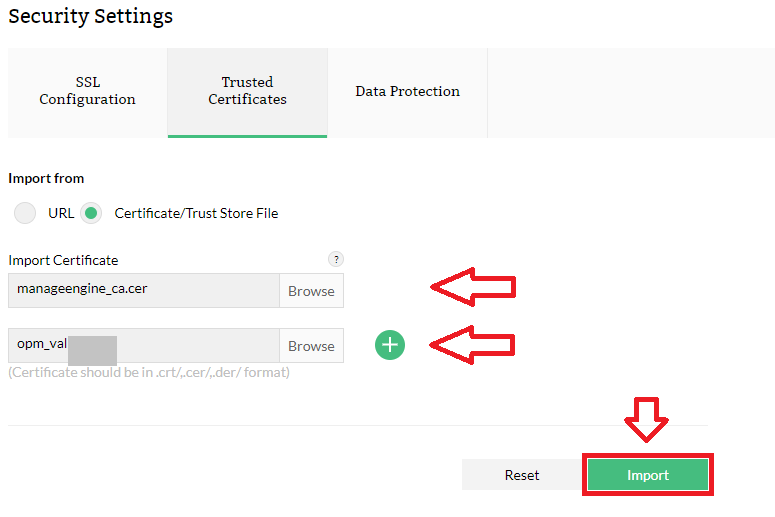Image resolution: width=775 pixels, height=517 pixels.
Task: Open the Data Protection tab
Action: [407, 91]
